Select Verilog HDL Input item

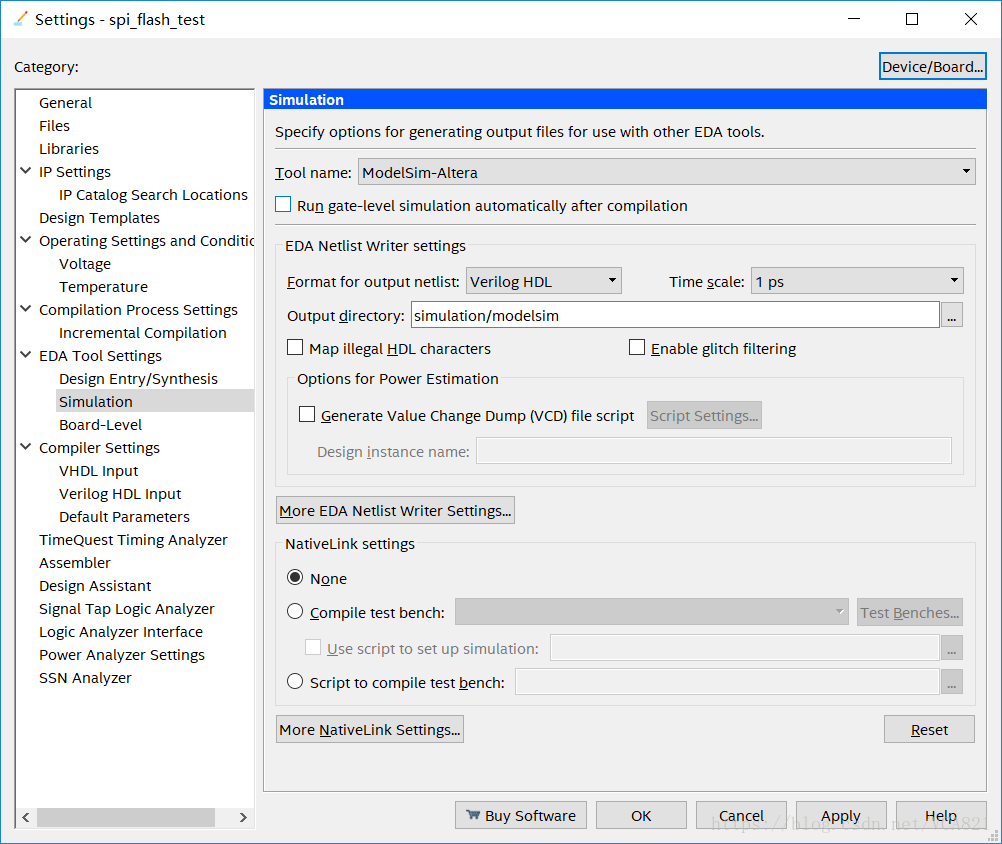point(120,494)
